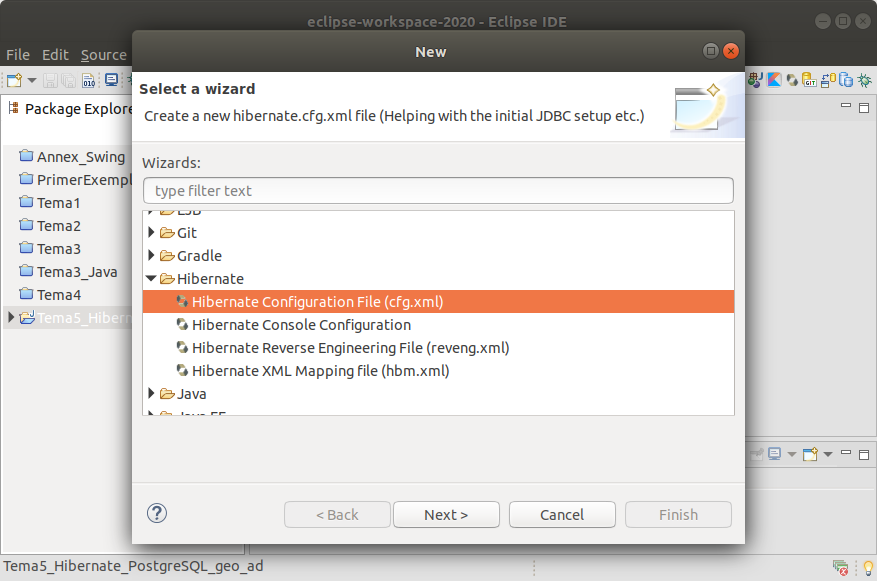
Task: Open the Database Development perspective icon
Action: (828, 80)
